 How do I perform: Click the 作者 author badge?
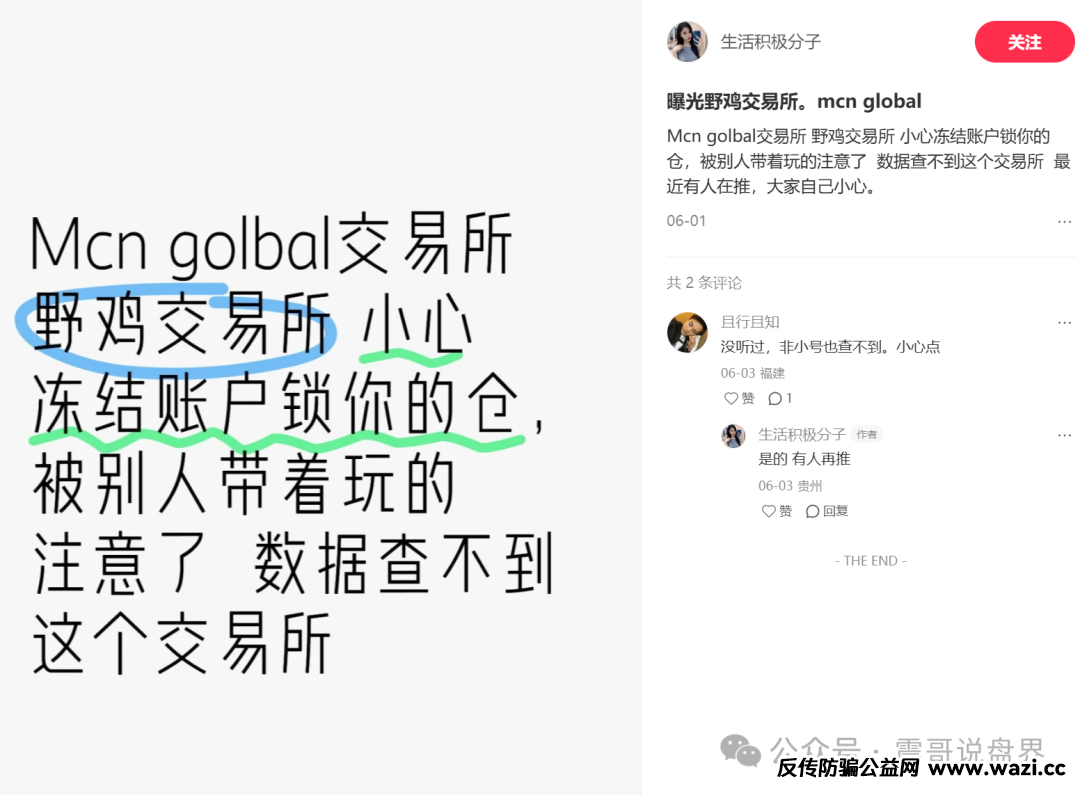866,435
